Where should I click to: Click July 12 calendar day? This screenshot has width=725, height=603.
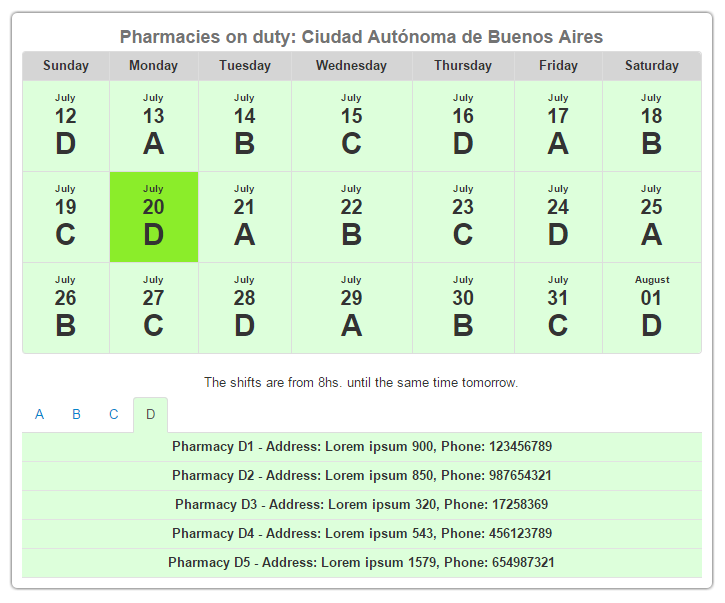click(65, 126)
